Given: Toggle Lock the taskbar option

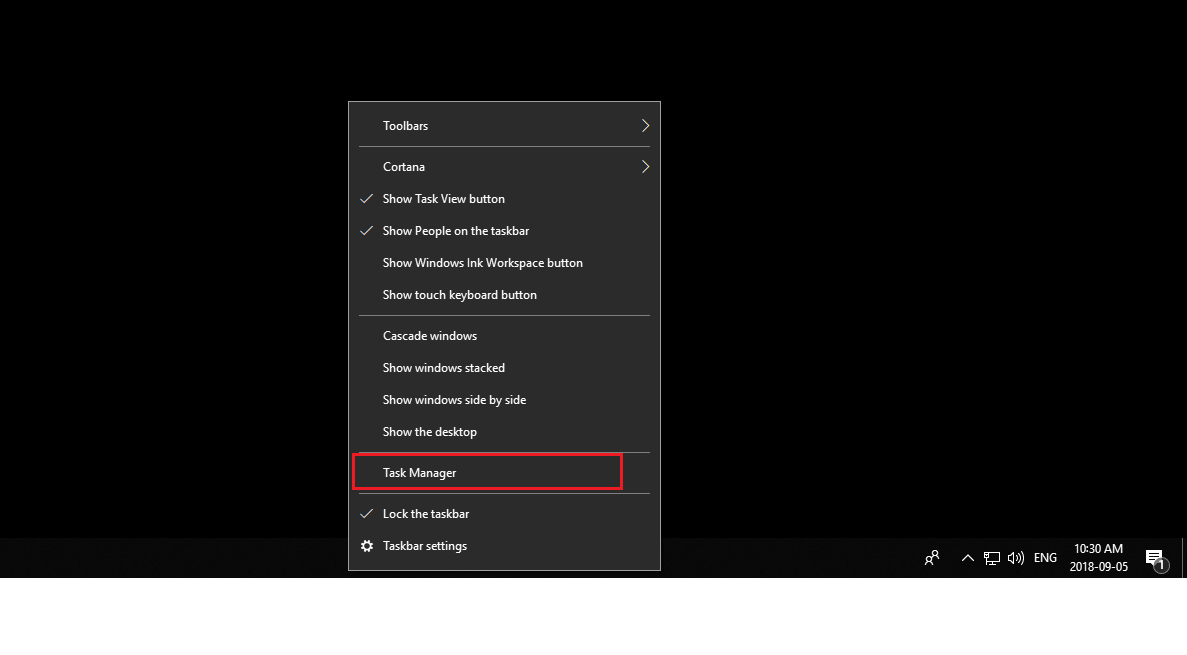Looking at the screenshot, I should pyautogui.click(x=504, y=514).
